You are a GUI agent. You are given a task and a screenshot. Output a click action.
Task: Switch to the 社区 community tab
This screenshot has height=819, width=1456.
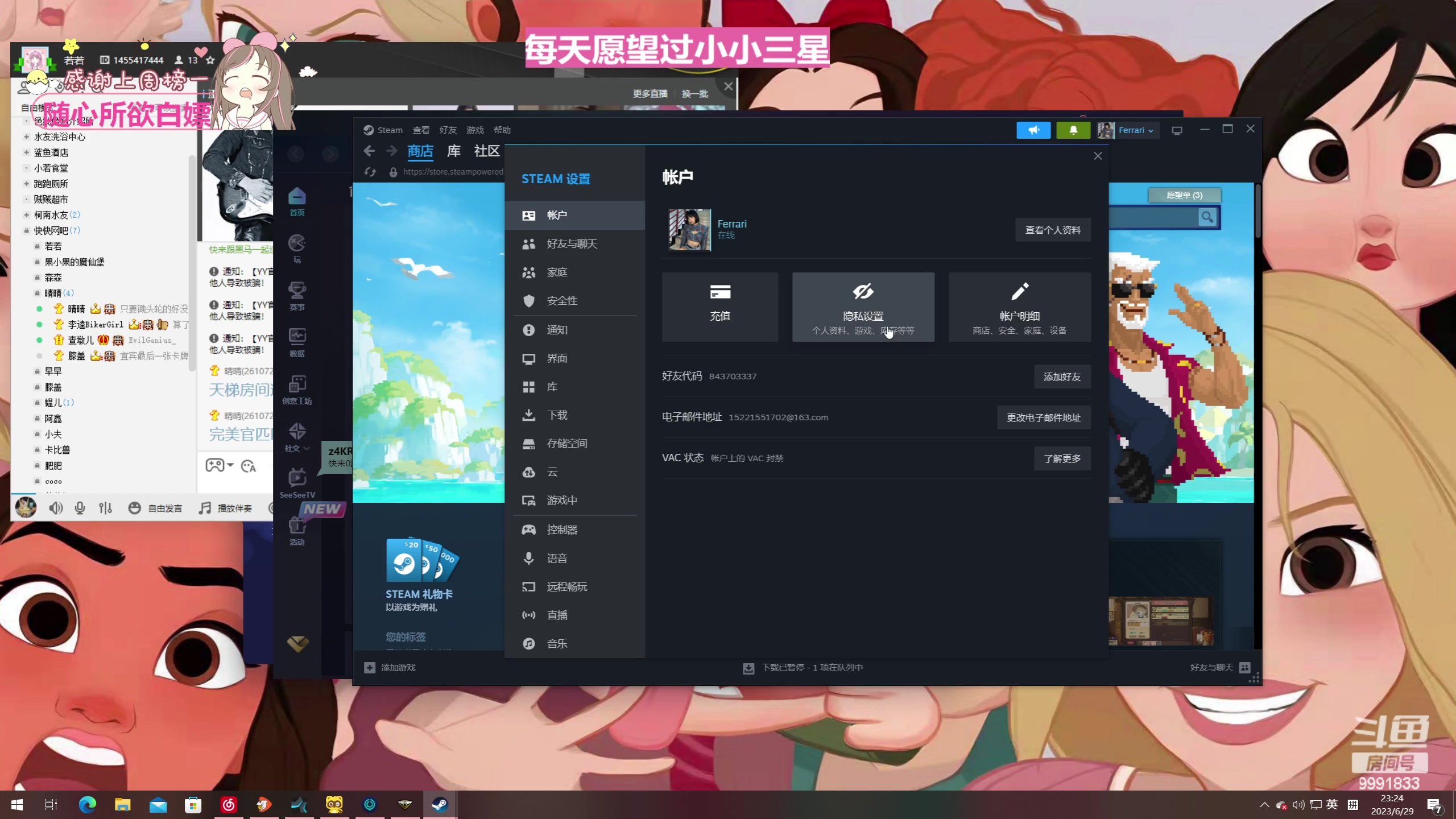coord(487,151)
